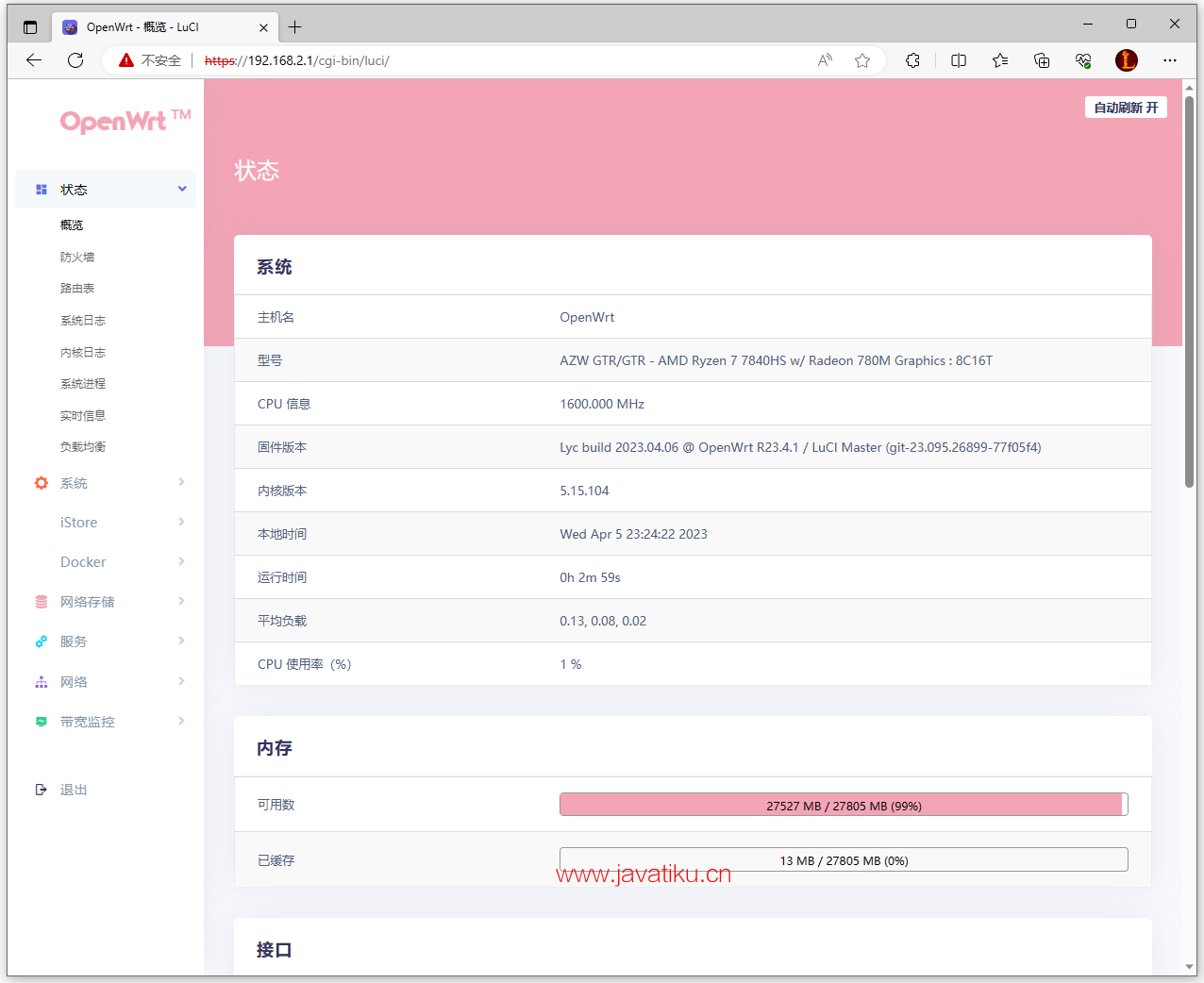Click the 内存 section heading

275,748
